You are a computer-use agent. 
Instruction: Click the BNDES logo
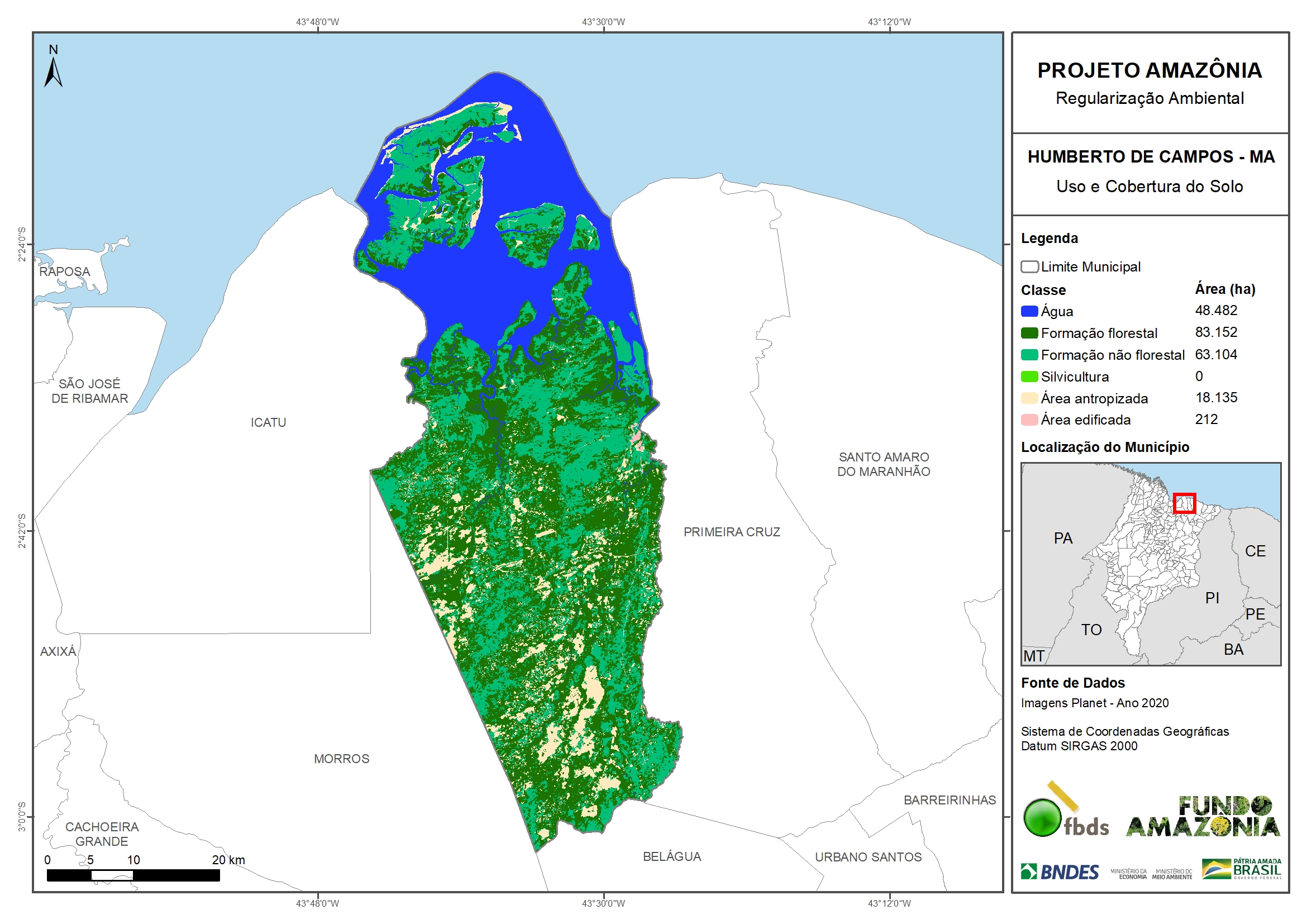click(x=1060, y=871)
